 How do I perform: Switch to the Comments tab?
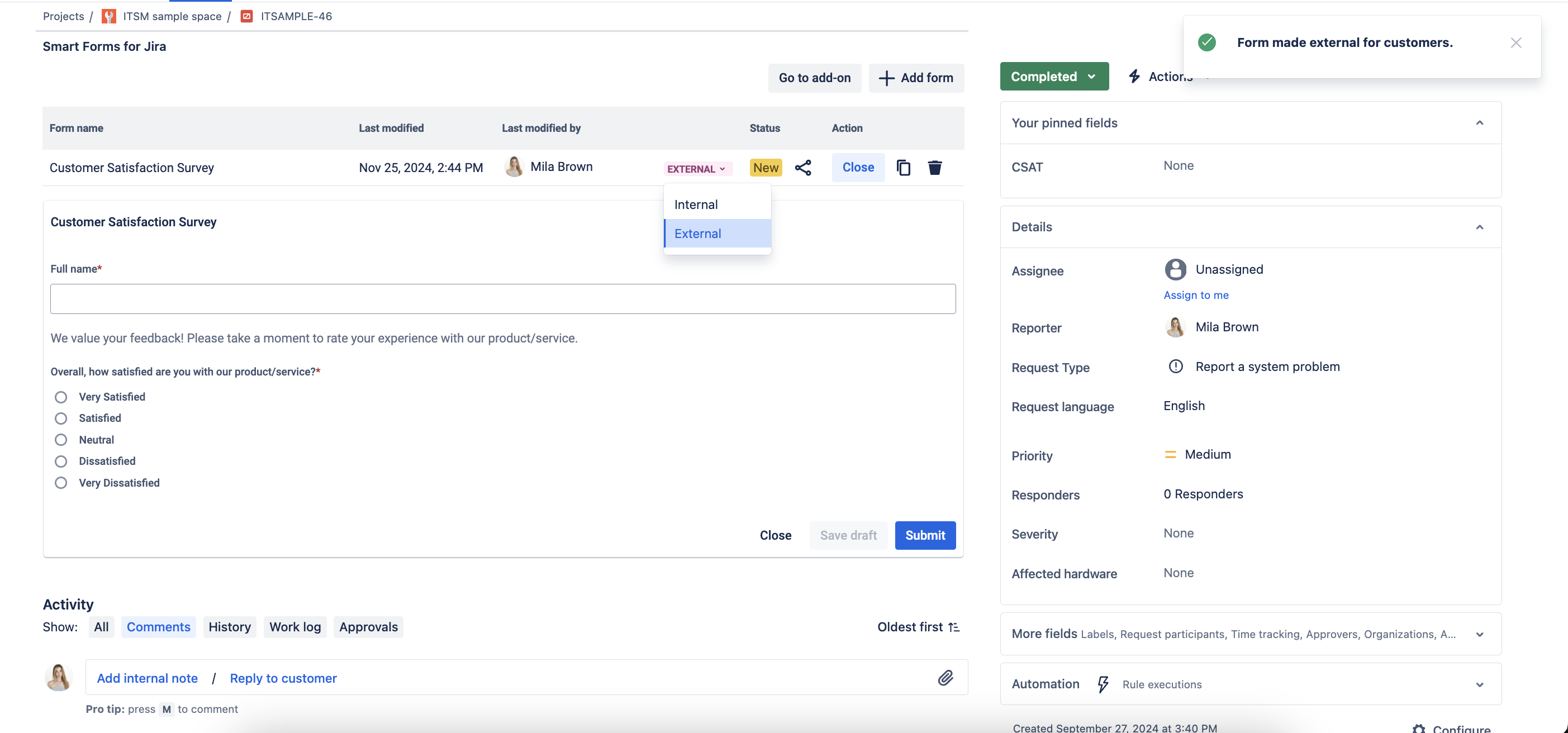[158, 626]
